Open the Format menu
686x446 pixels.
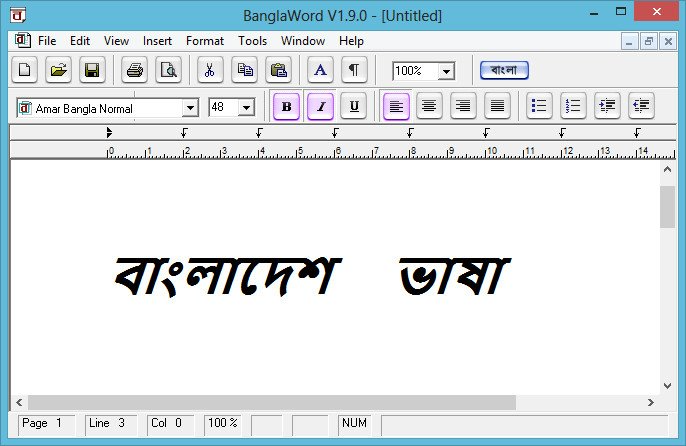click(x=204, y=41)
